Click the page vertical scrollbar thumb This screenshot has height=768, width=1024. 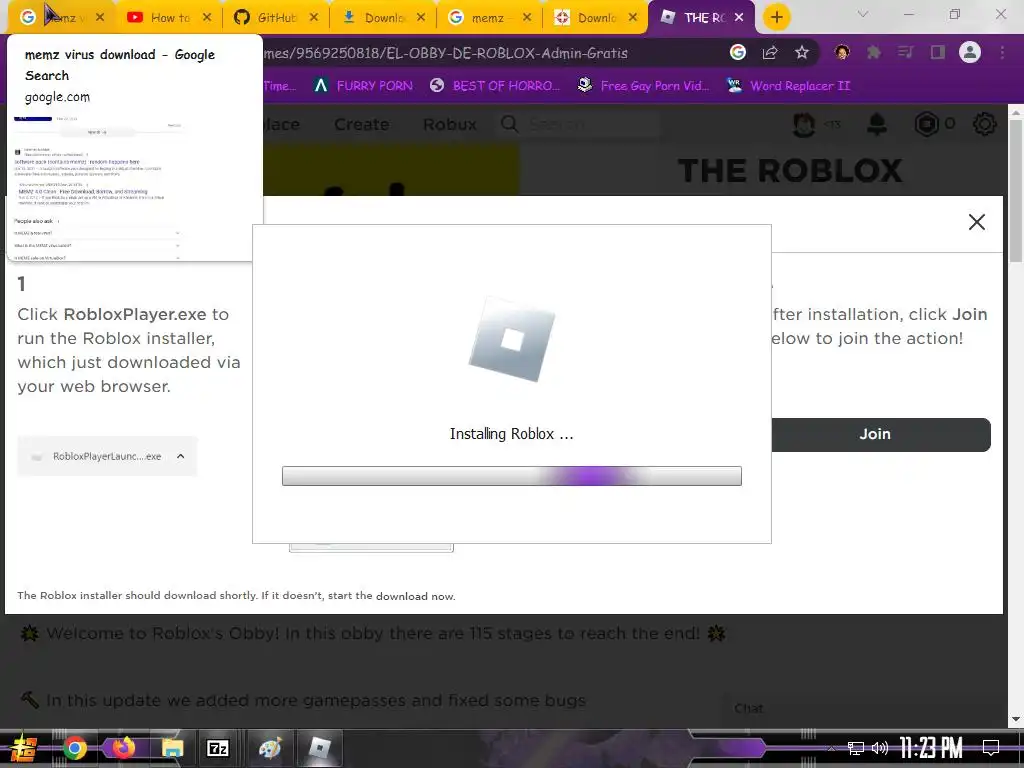[x=1016, y=191]
